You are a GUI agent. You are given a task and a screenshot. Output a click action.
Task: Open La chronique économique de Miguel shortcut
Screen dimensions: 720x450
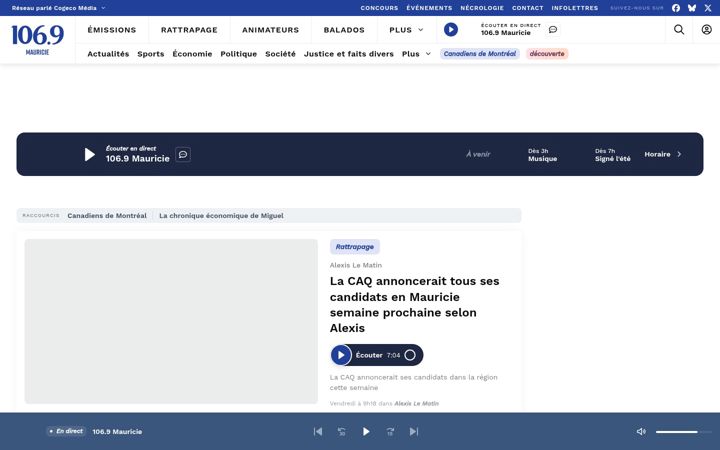221,215
